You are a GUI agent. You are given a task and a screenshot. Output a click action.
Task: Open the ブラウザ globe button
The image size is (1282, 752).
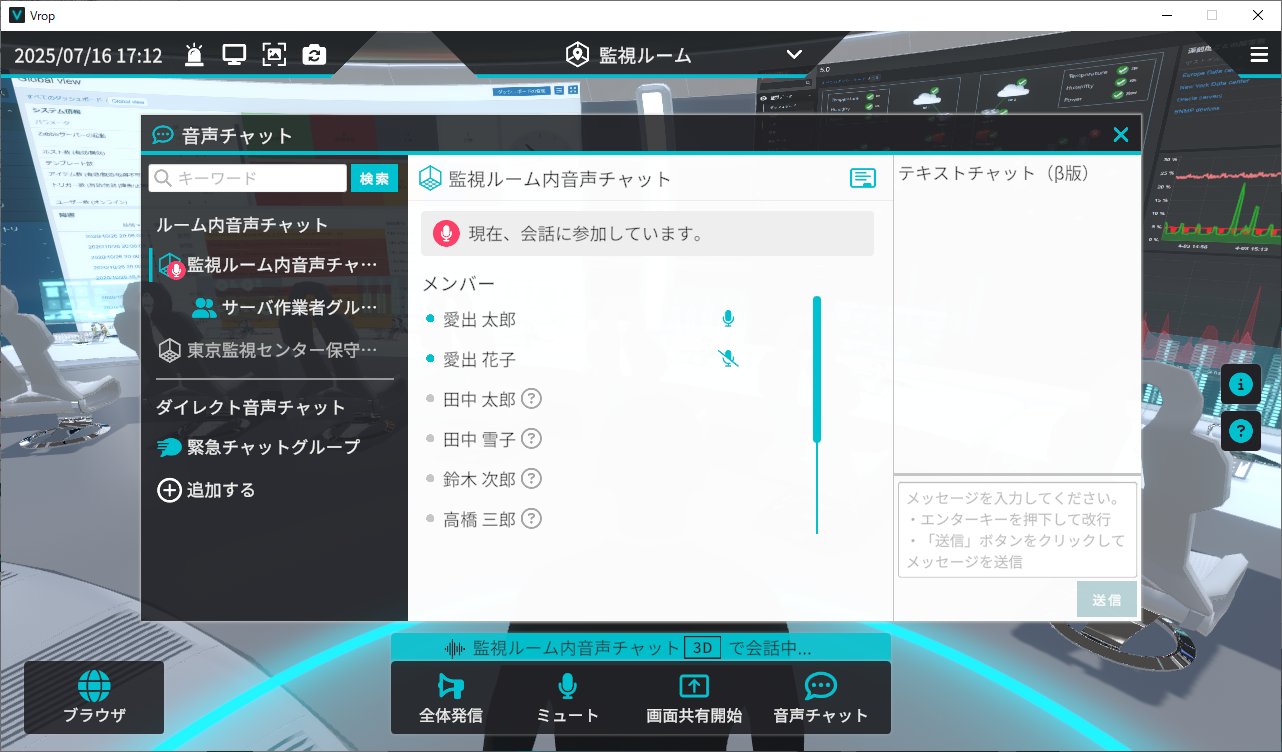tap(94, 697)
